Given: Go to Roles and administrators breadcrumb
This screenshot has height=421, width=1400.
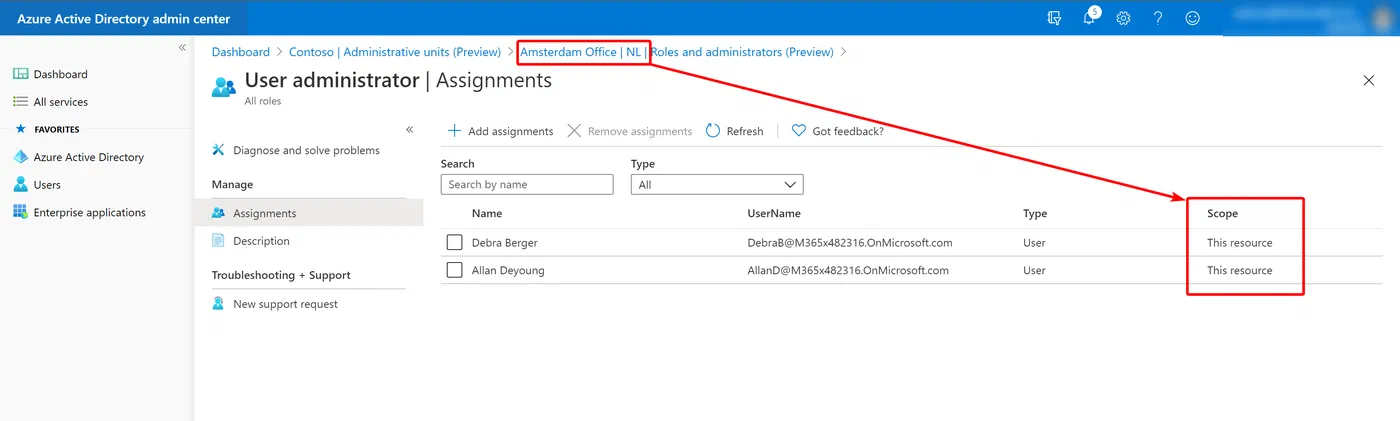Looking at the screenshot, I should (x=742, y=52).
